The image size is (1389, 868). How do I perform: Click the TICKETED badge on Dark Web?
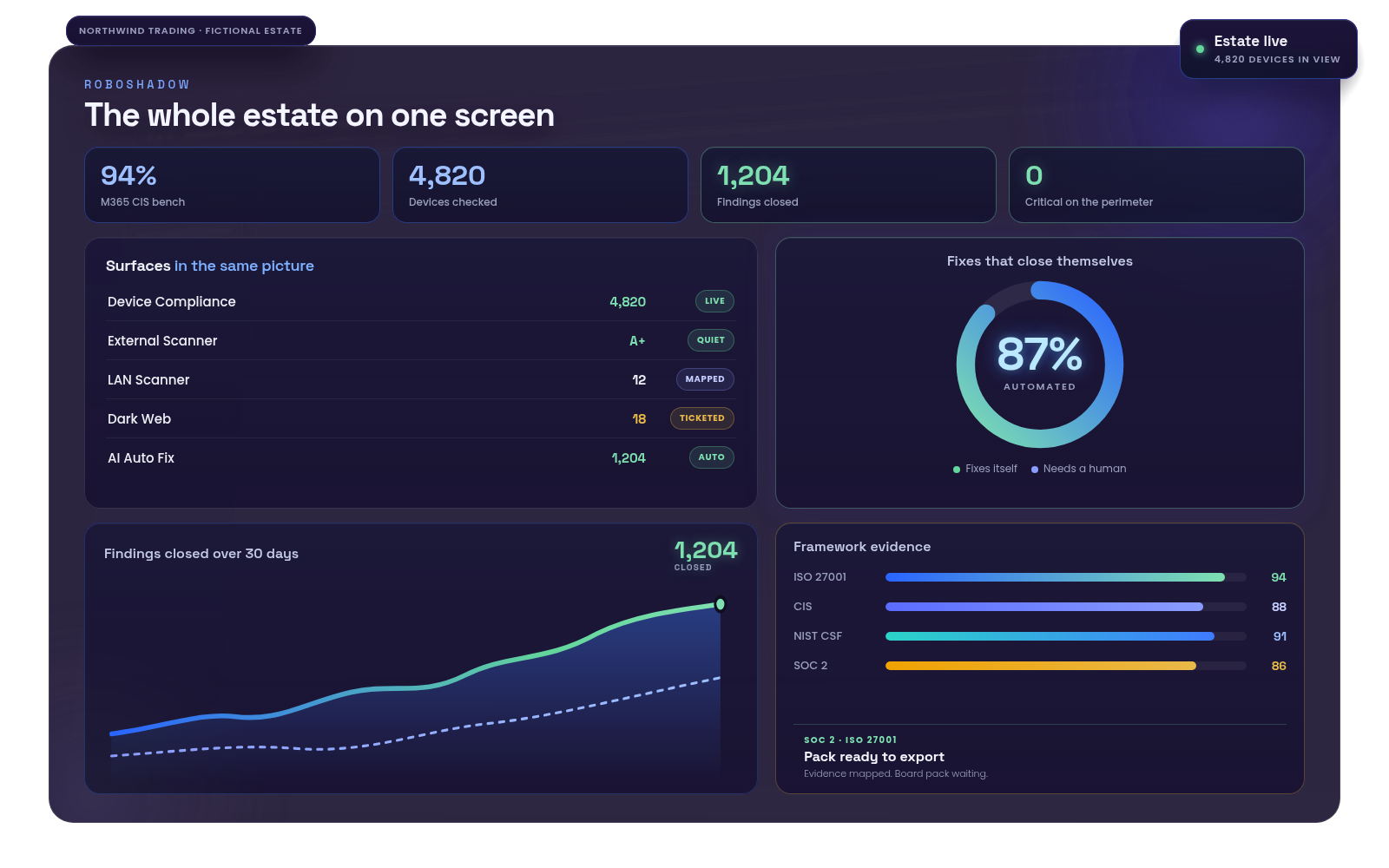(x=702, y=418)
